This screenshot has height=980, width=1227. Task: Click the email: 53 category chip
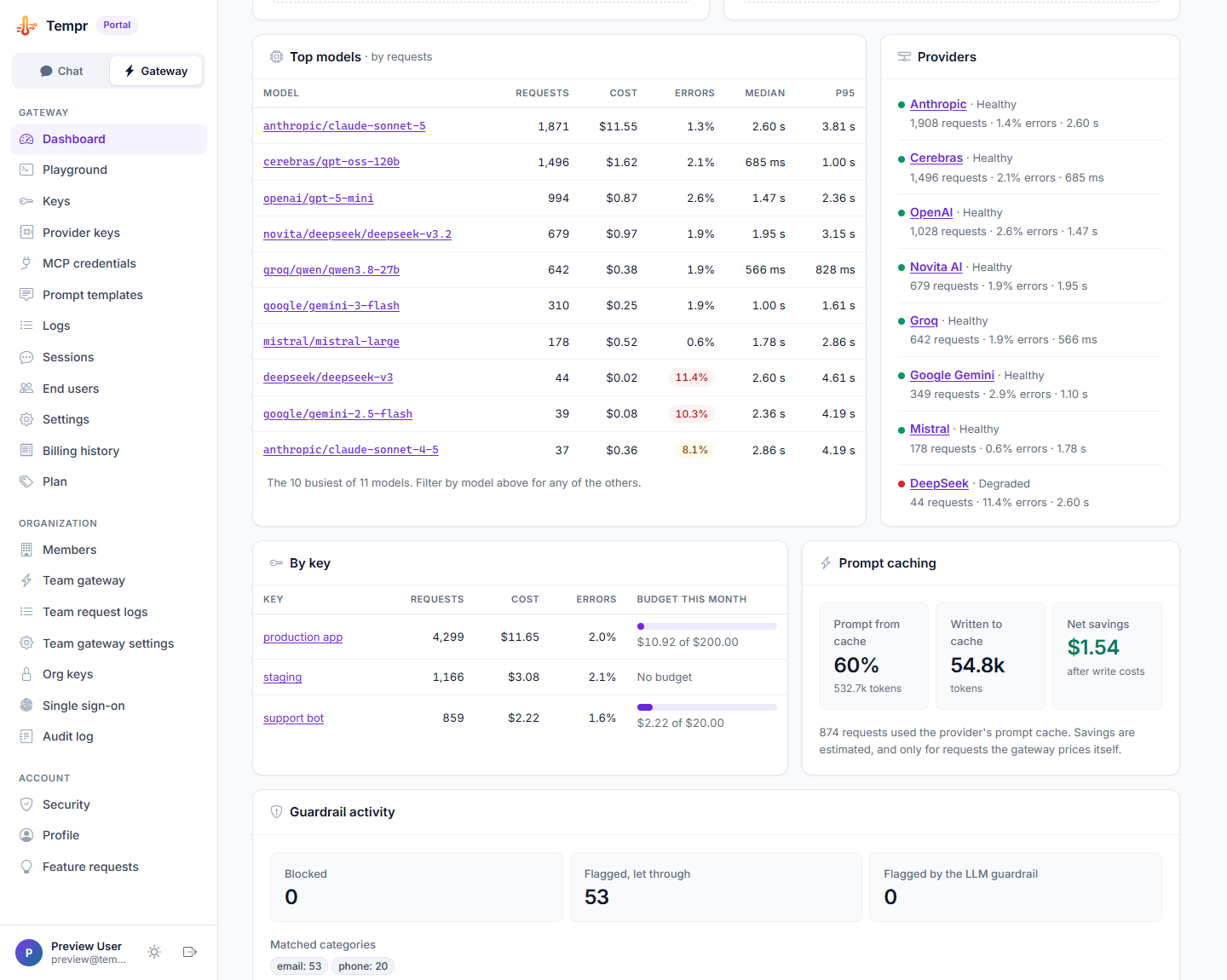(x=299, y=966)
